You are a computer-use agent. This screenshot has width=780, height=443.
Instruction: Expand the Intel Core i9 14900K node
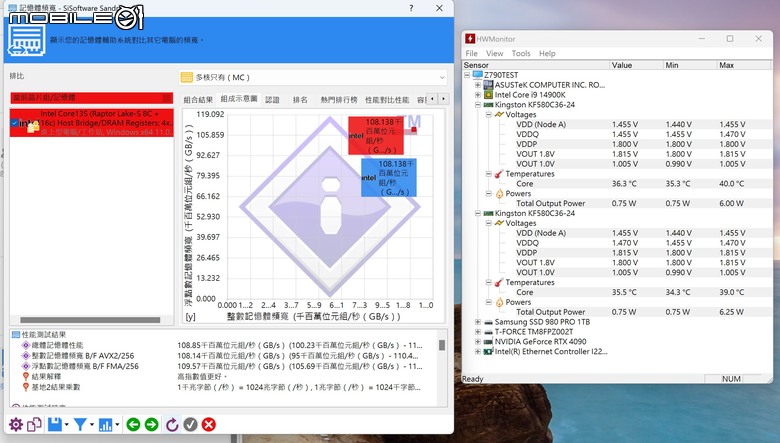pyautogui.click(x=478, y=95)
